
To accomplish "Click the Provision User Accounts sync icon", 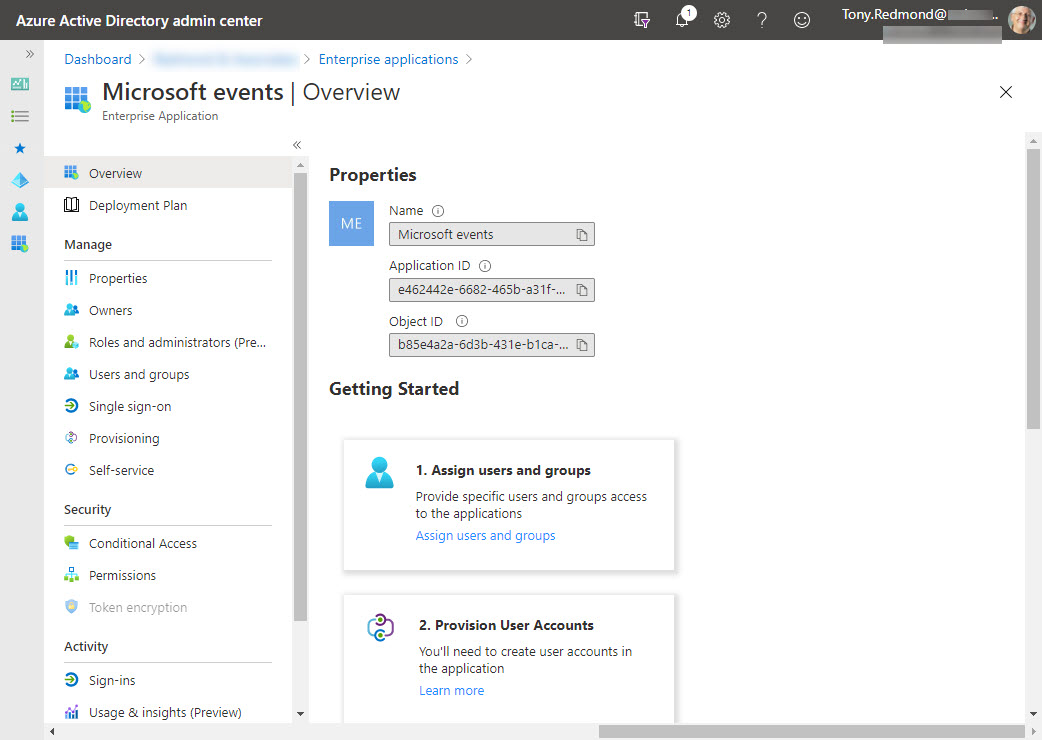I will pyautogui.click(x=380, y=627).
